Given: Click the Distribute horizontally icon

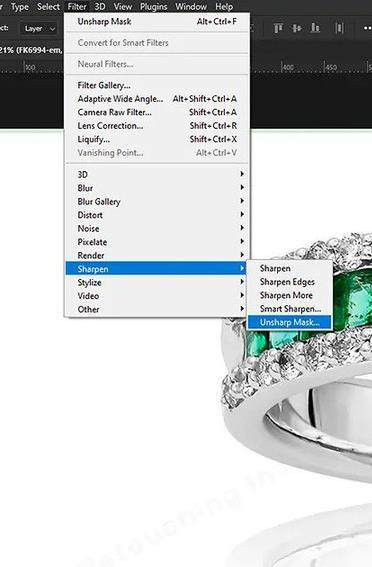Looking at the screenshot, I should tap(339, 28).
